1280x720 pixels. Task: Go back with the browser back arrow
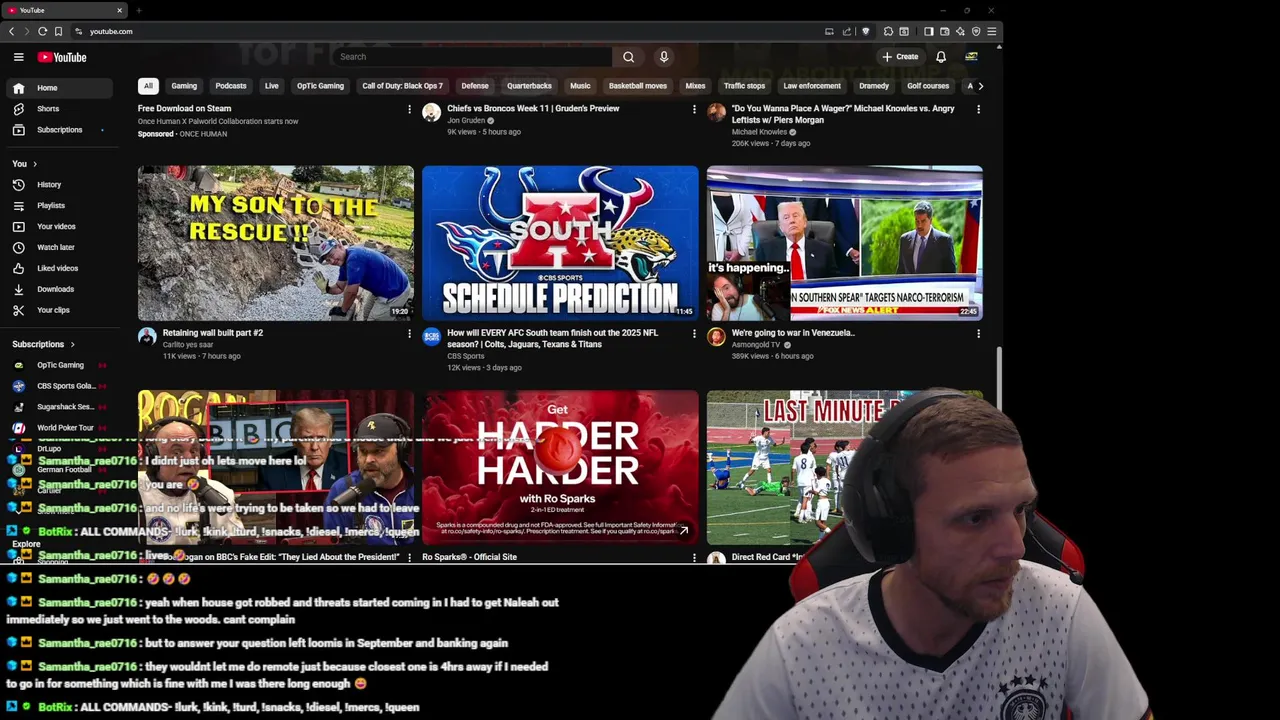click(x=11, y=31)
